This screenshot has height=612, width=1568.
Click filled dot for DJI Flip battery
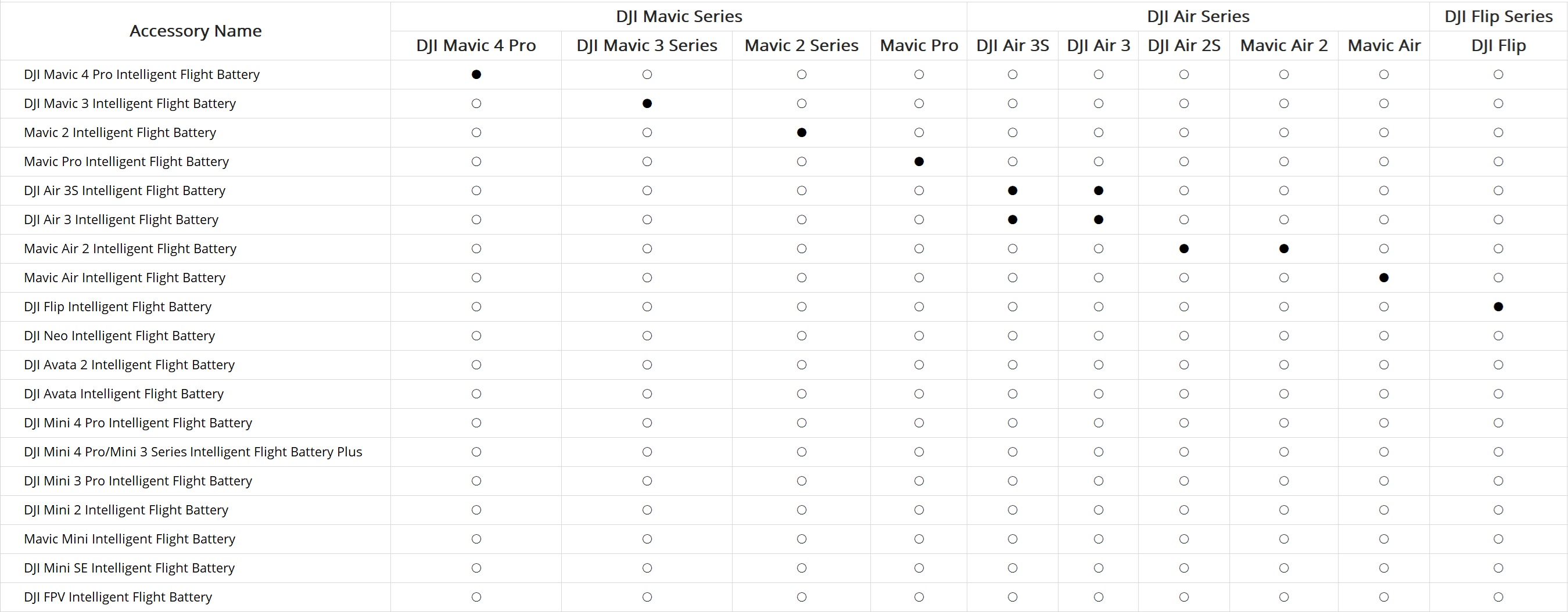(x=1499, y=307)
